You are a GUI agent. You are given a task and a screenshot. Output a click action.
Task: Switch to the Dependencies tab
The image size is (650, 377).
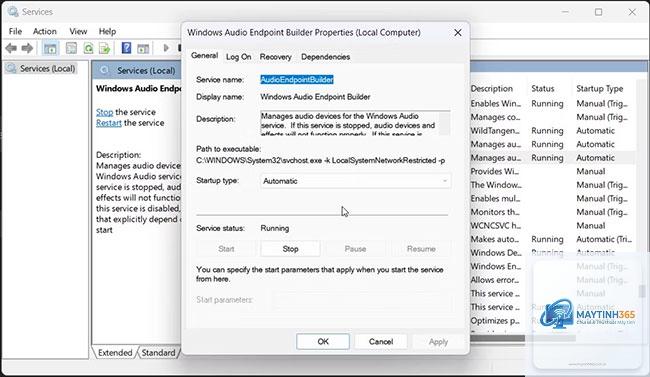point(325,57)
